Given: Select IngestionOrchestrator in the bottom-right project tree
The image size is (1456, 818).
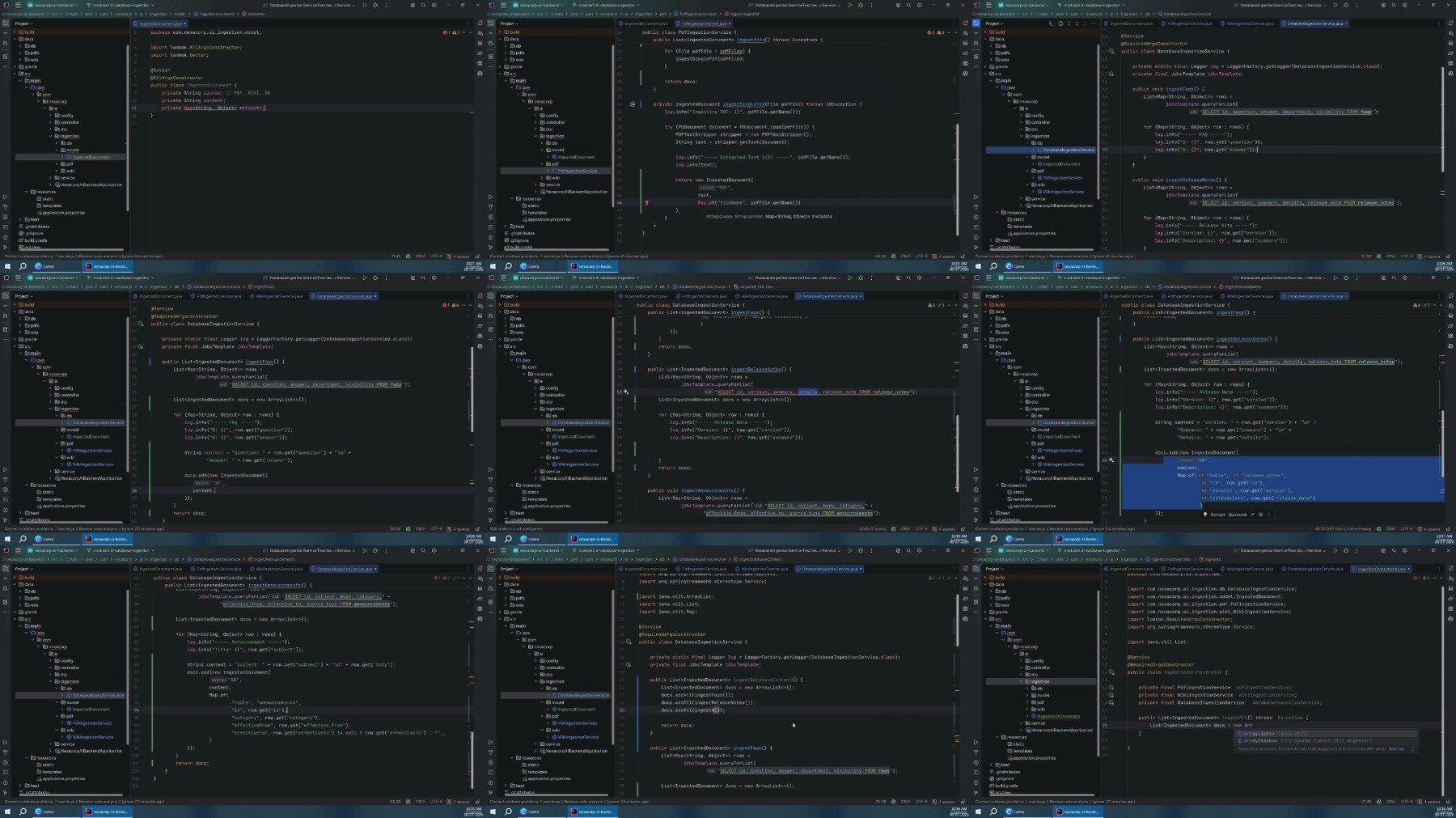Looking at the screenshot, I should (1055, 716).
